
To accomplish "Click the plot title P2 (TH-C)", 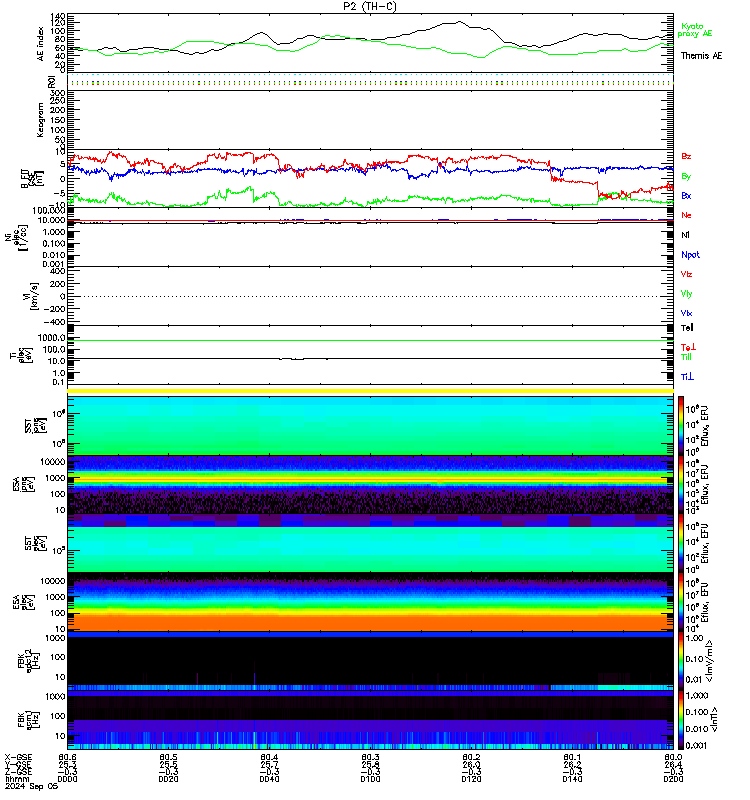I will [370, 6].
